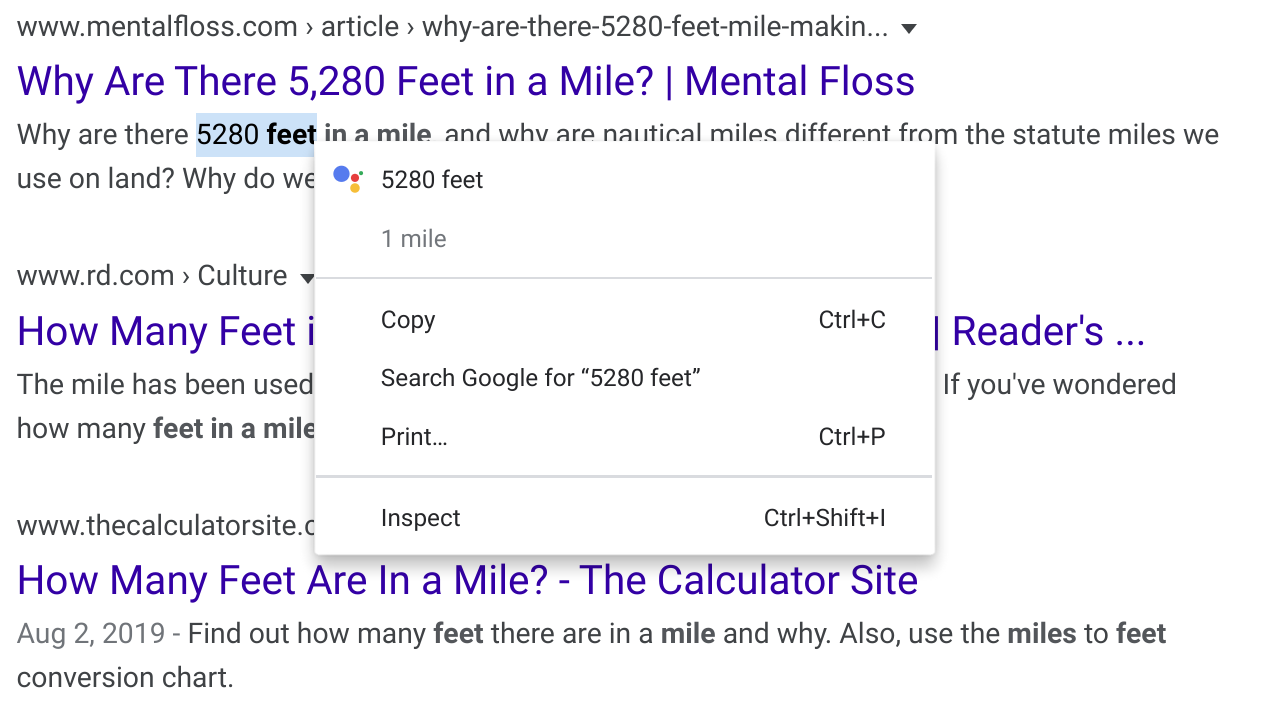Click the Google Assistant icon in context menu
The width and height of the screenshot is (1272, 723).
348,179
